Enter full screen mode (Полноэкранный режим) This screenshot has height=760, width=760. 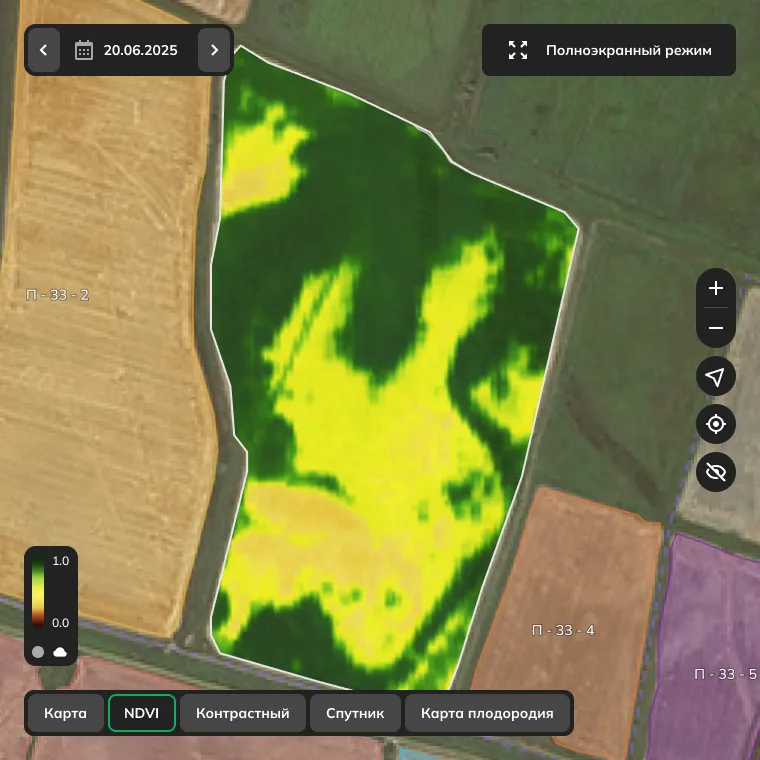coord(609,50)
